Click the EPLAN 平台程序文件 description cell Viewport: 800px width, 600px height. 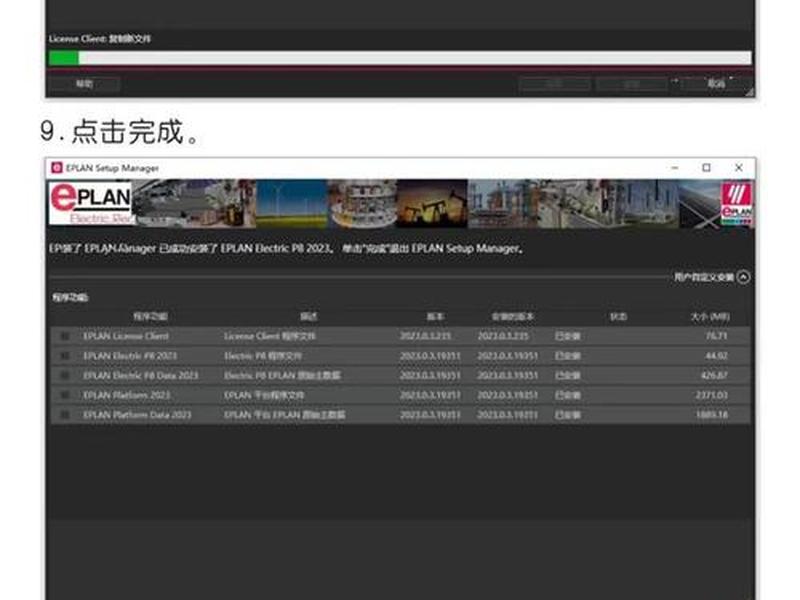(x=264, y=395)
